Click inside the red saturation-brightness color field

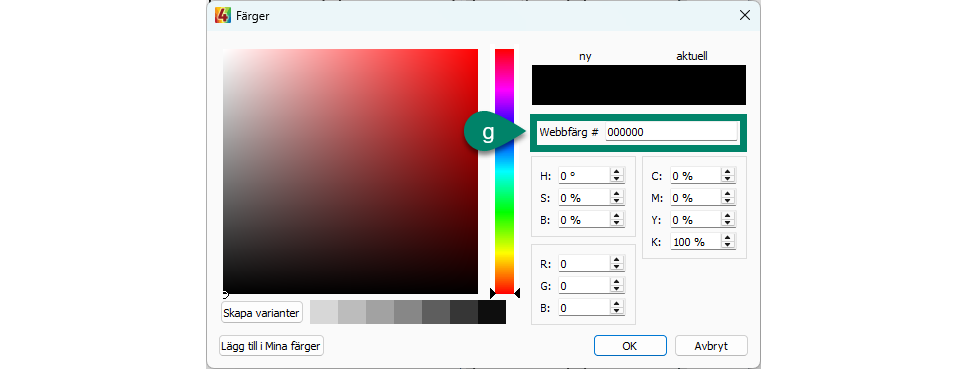tap(350, 172)
